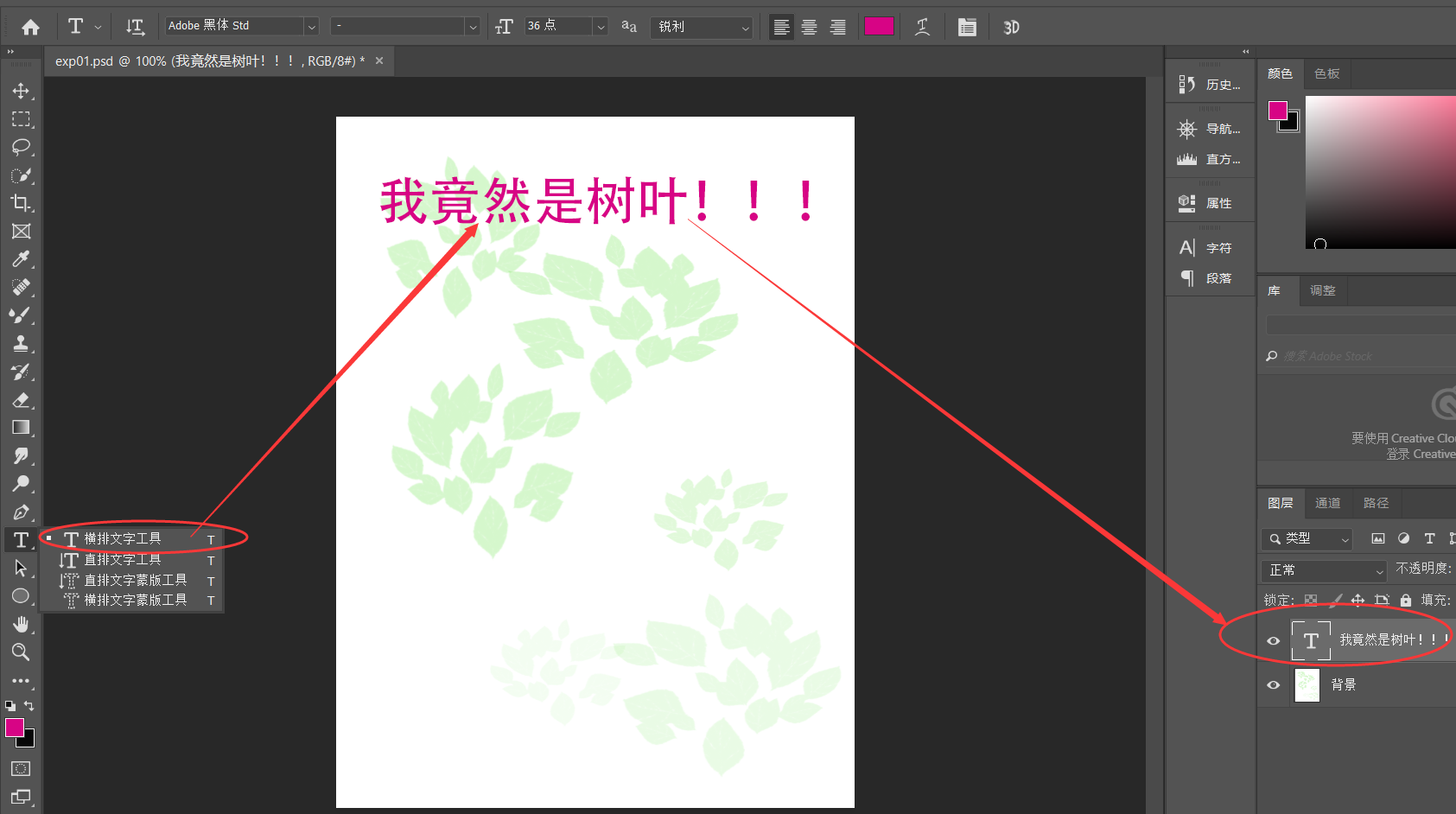Hide the text layer 我竟然是树叶

pyautogui.click(x=1273, y=640)
